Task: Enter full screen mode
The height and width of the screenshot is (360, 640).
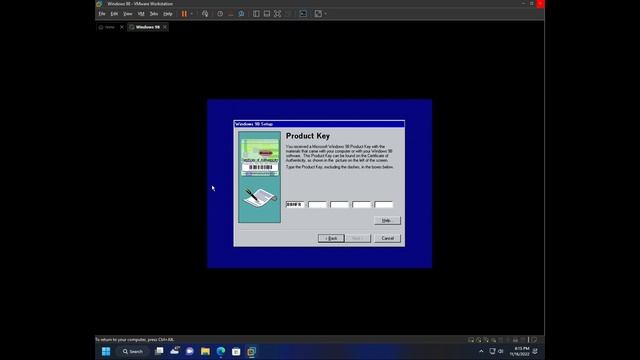Action: tap(278, 13)
